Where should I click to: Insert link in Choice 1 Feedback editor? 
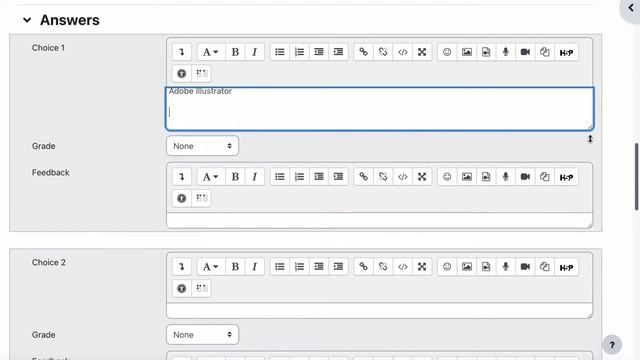coord(363,177)
